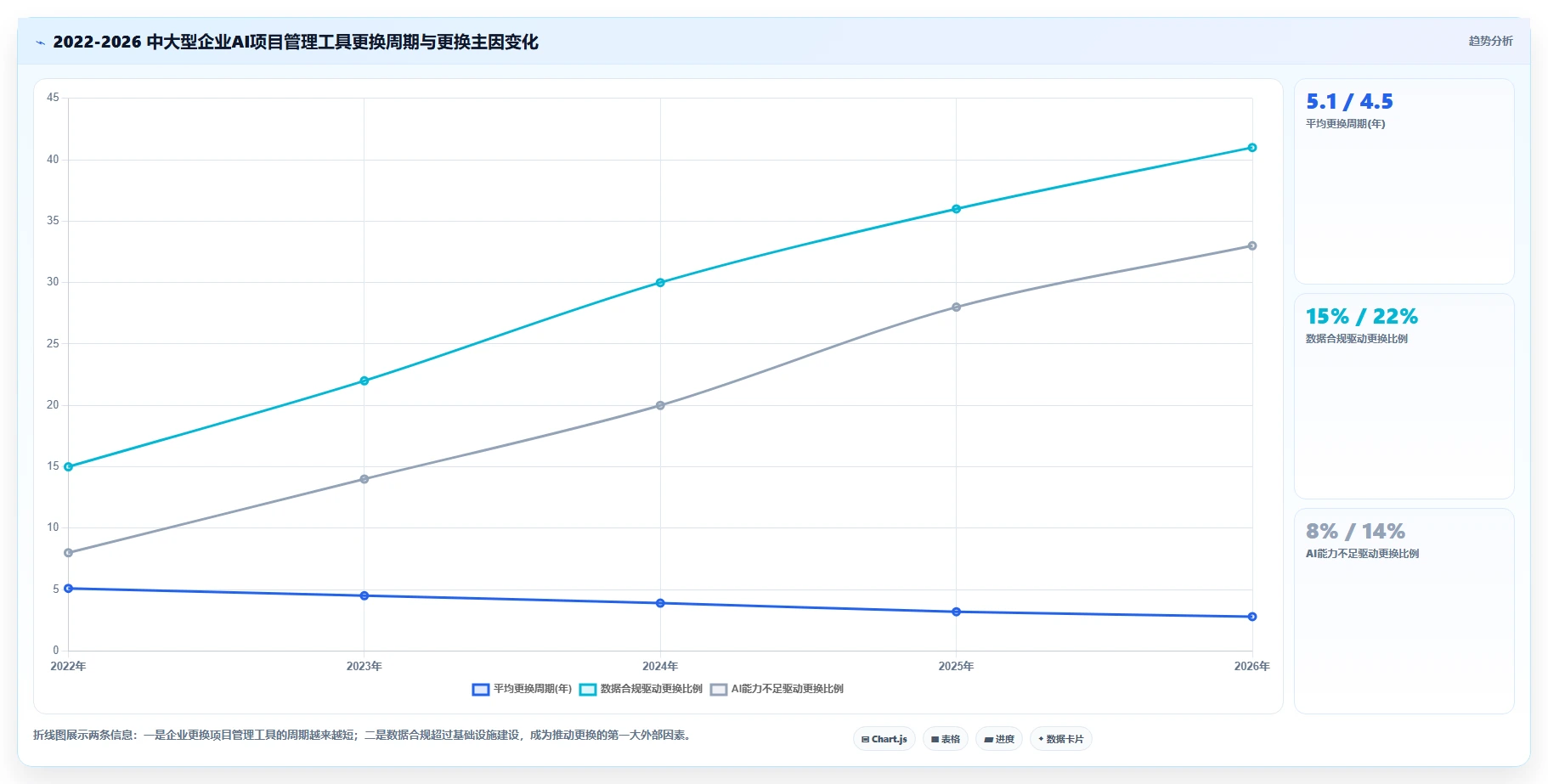Select the 2023年 point on the gray line
The width and height of the screenshot is (1548, 784).
click(x=364, y=479)
